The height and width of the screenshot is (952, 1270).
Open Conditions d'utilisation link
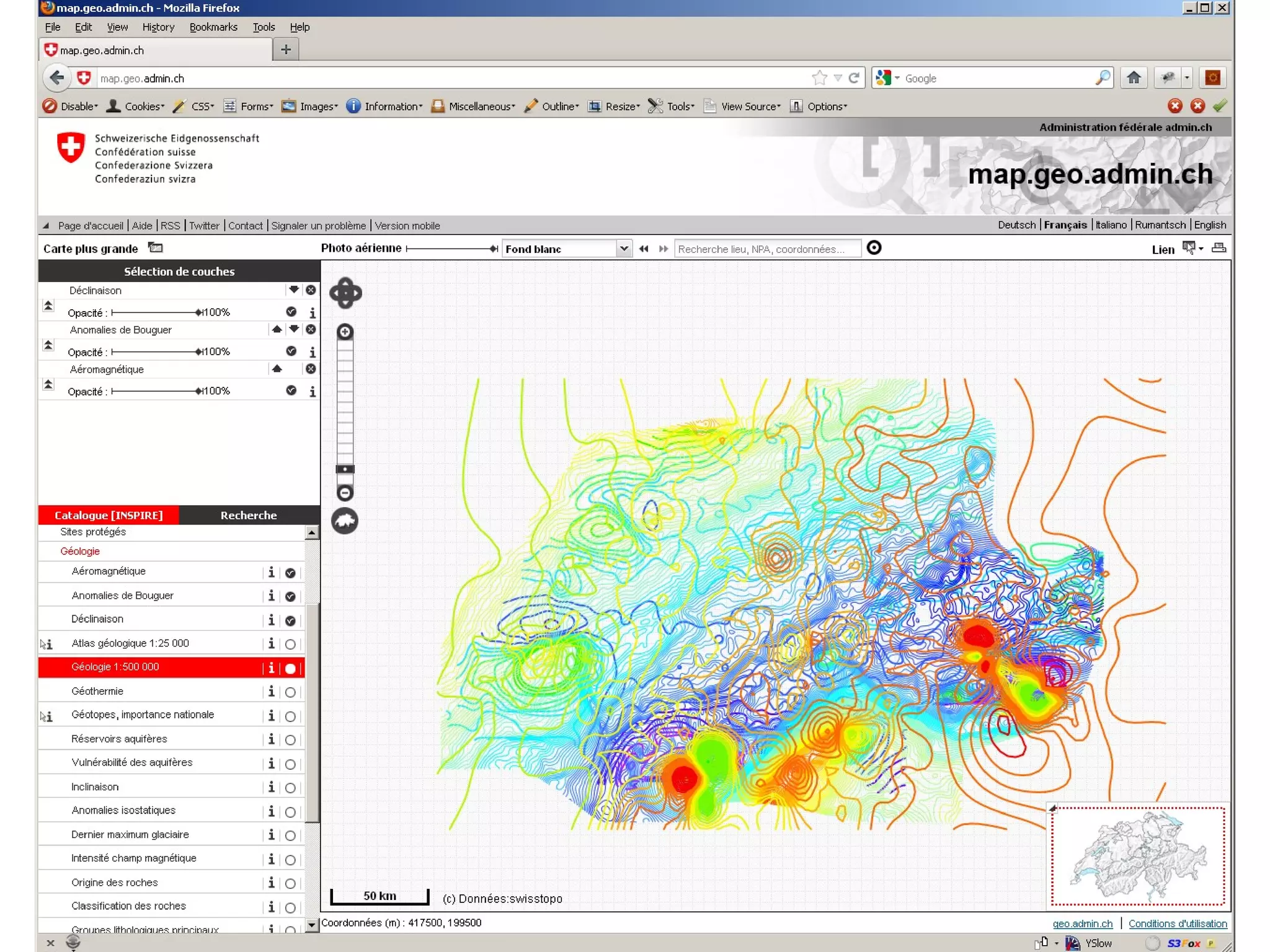pos(1177,923)
